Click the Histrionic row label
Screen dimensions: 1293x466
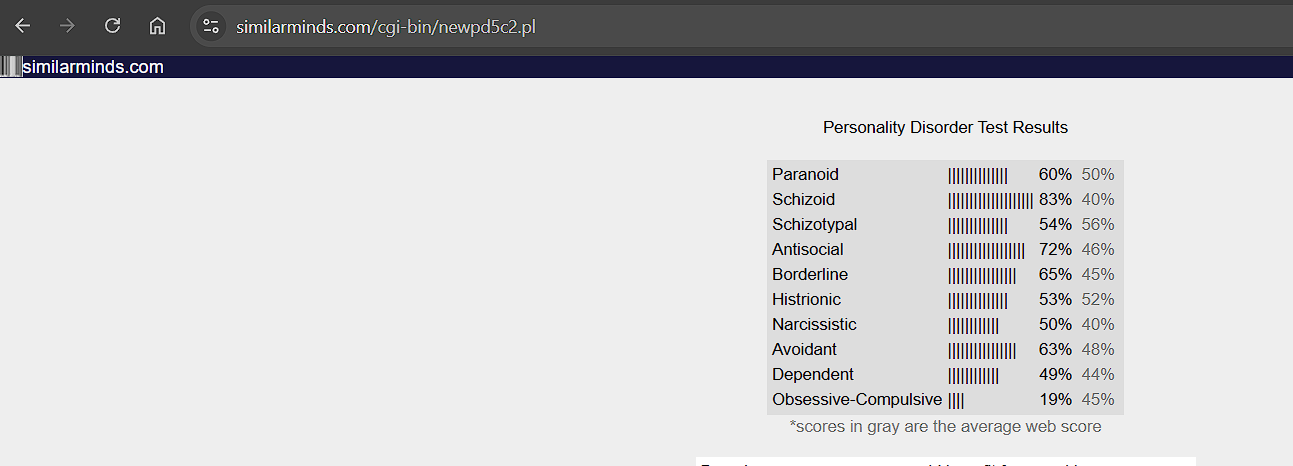click(x=806, y=299)
